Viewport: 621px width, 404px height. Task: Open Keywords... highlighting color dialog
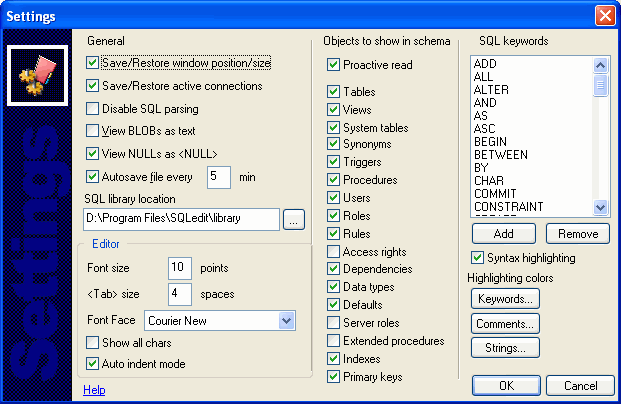tap(505, 299)
